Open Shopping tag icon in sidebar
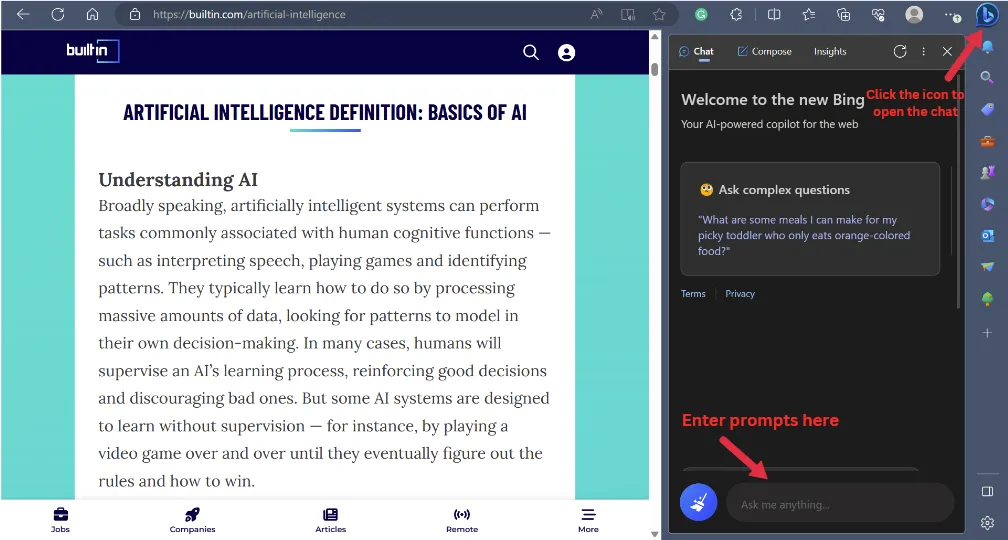This screenshot has height=540, width=1008. tap(987, 109)
